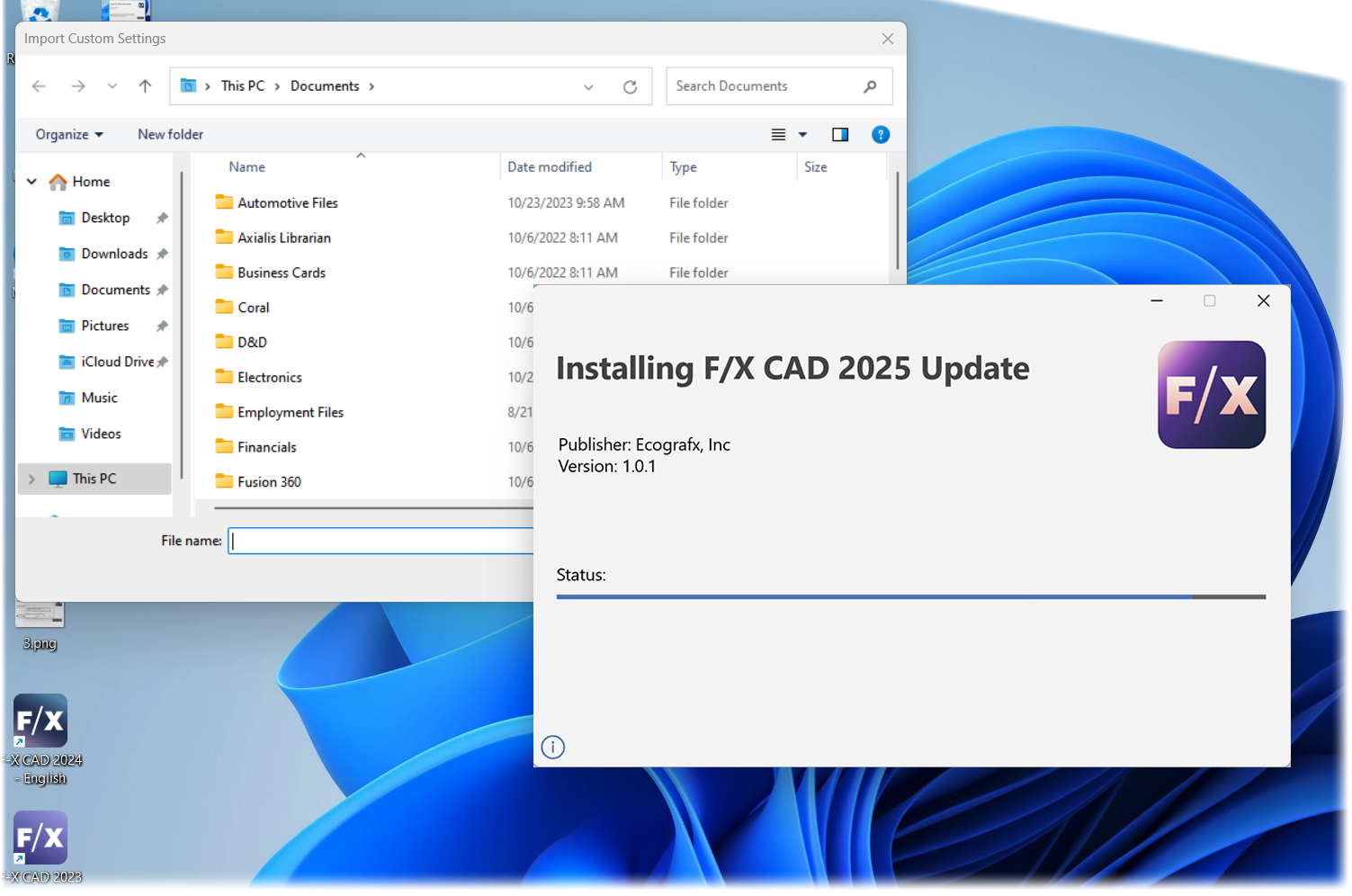
Task: Open the F/X CAD 2024 desktop shortcut
Action: coord(40,720)
